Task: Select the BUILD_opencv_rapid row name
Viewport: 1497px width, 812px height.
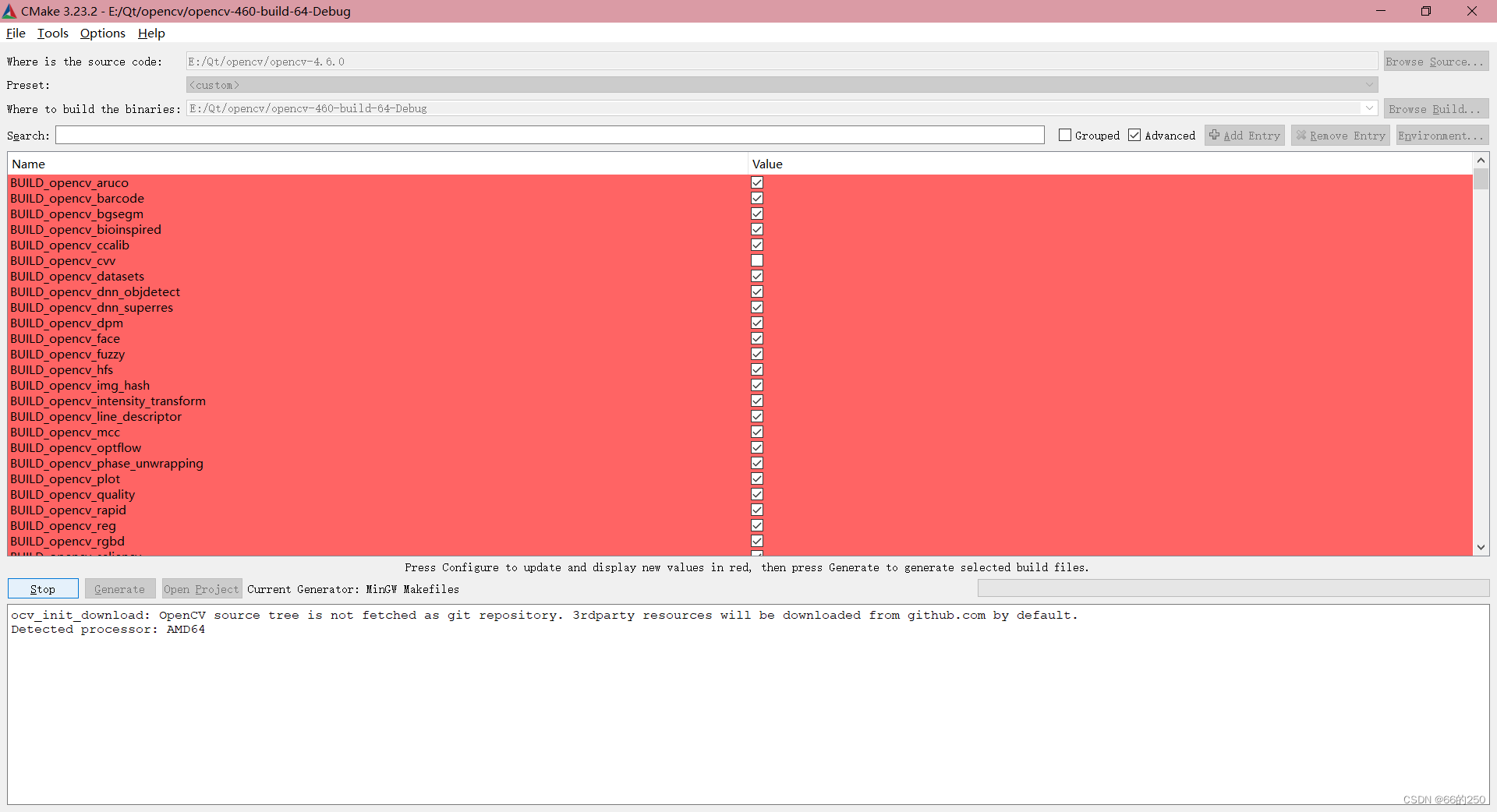Action: tap(69, 510)
